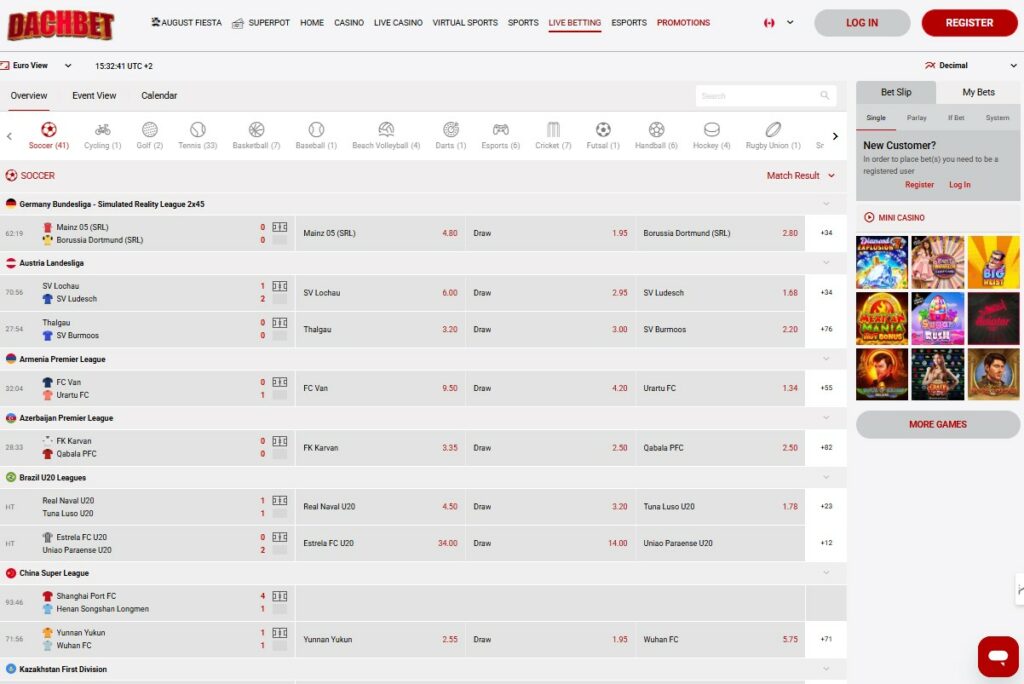This screenshot has height=684, width=1024.
Task: Open the Big Heist mini casino game
Action: point(993,262)
